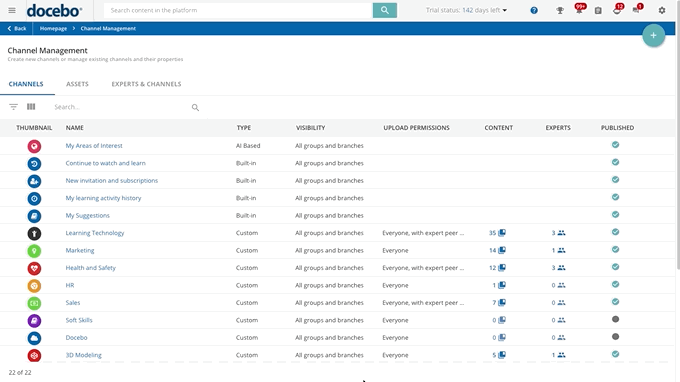
Task: Open the gamification trophy icon
Action: pos(560,10)
